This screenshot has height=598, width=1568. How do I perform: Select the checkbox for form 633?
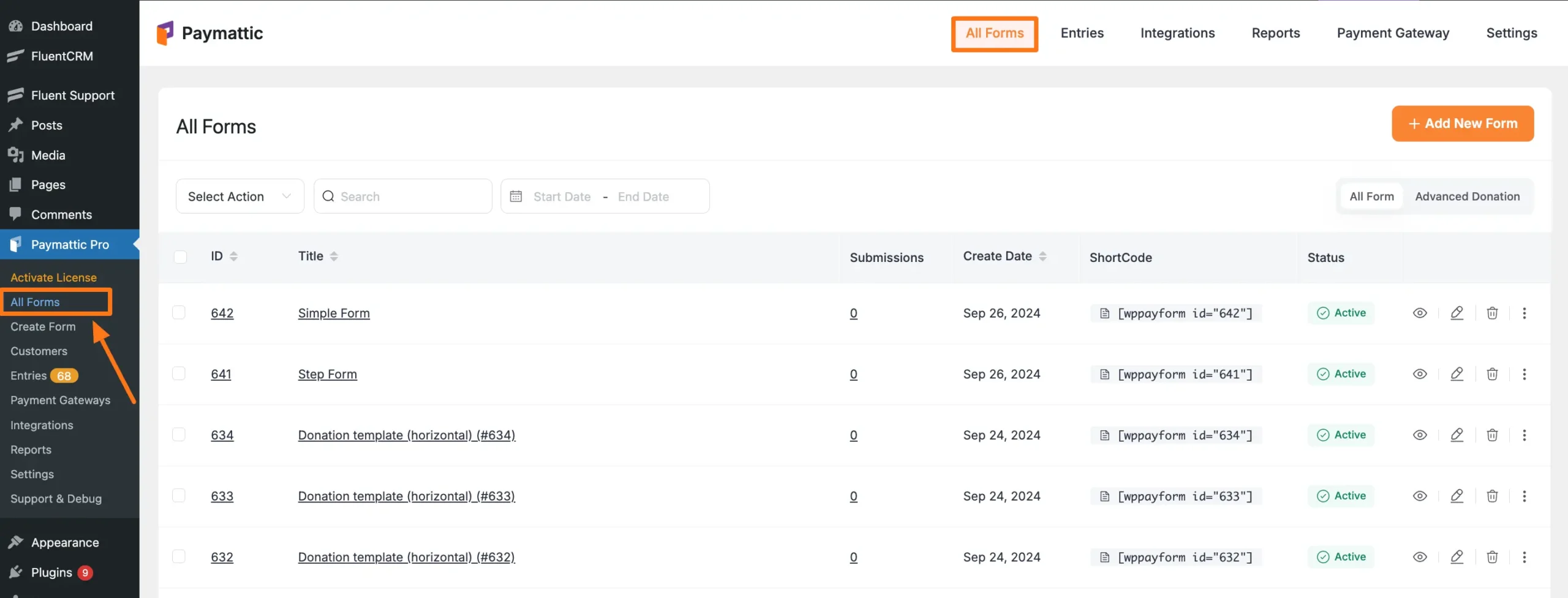coord(179,496)
